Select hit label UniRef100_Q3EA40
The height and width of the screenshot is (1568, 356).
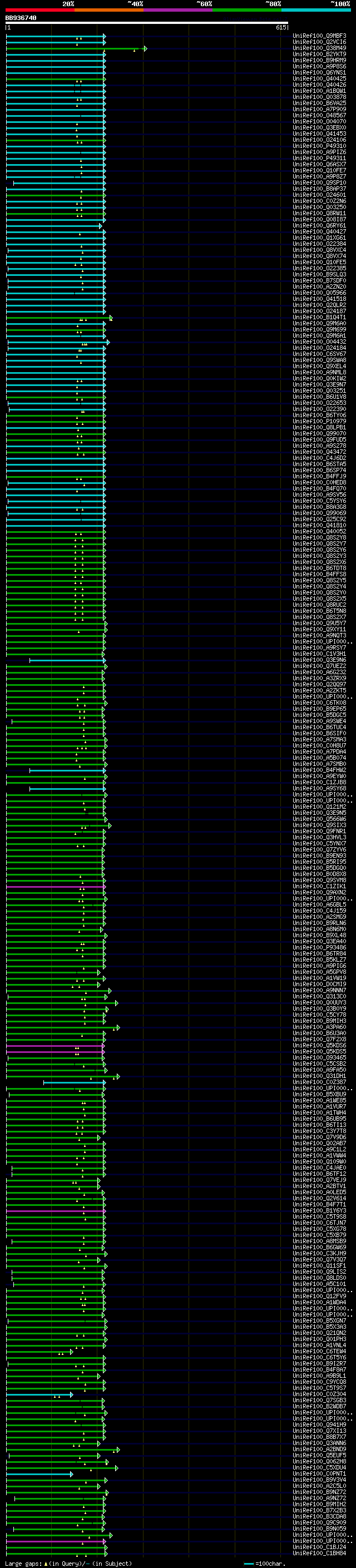[319, 942]
